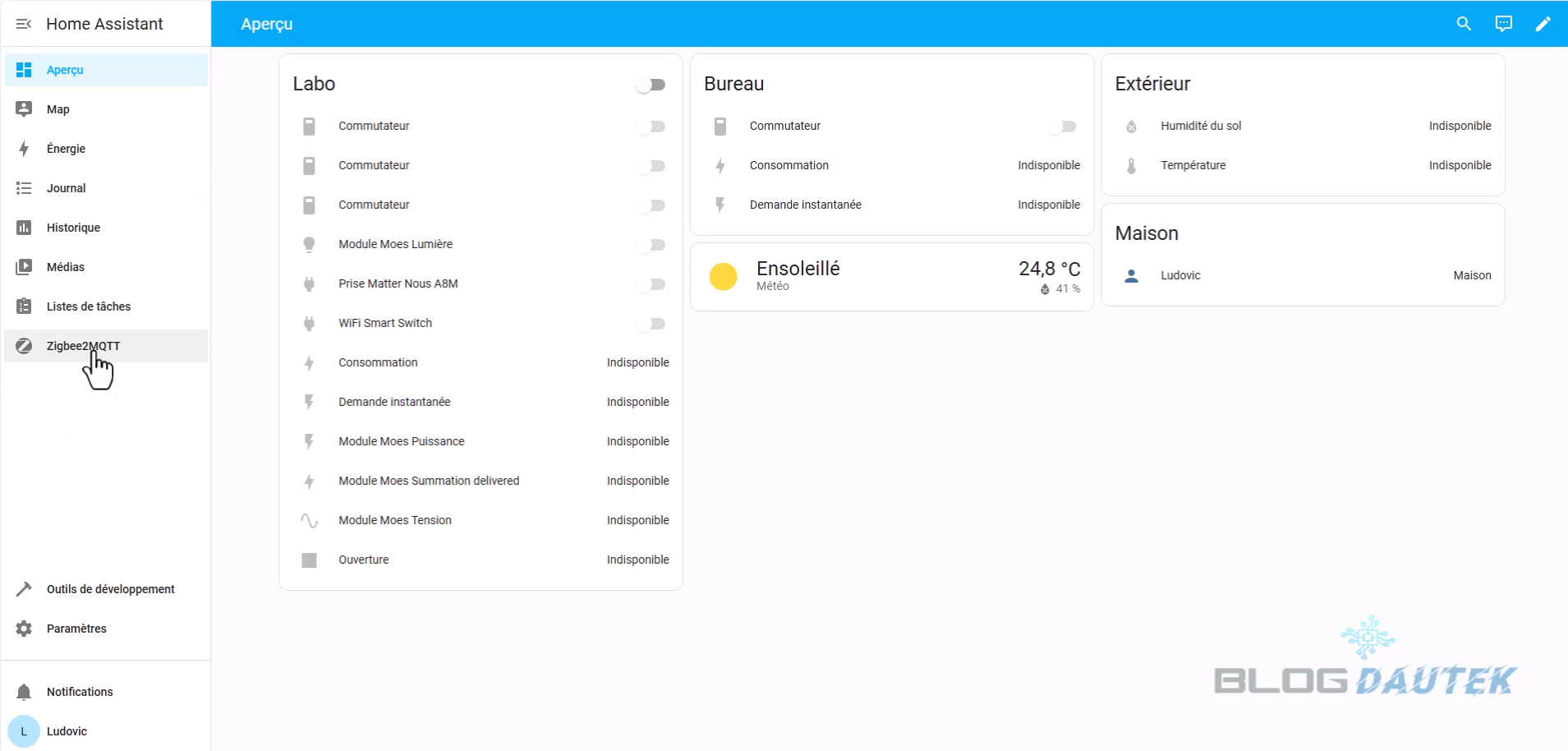Screen dimensions: 1568x751
Task: Open Zigbee2MQTT from the sidebar
Action: 83,346
